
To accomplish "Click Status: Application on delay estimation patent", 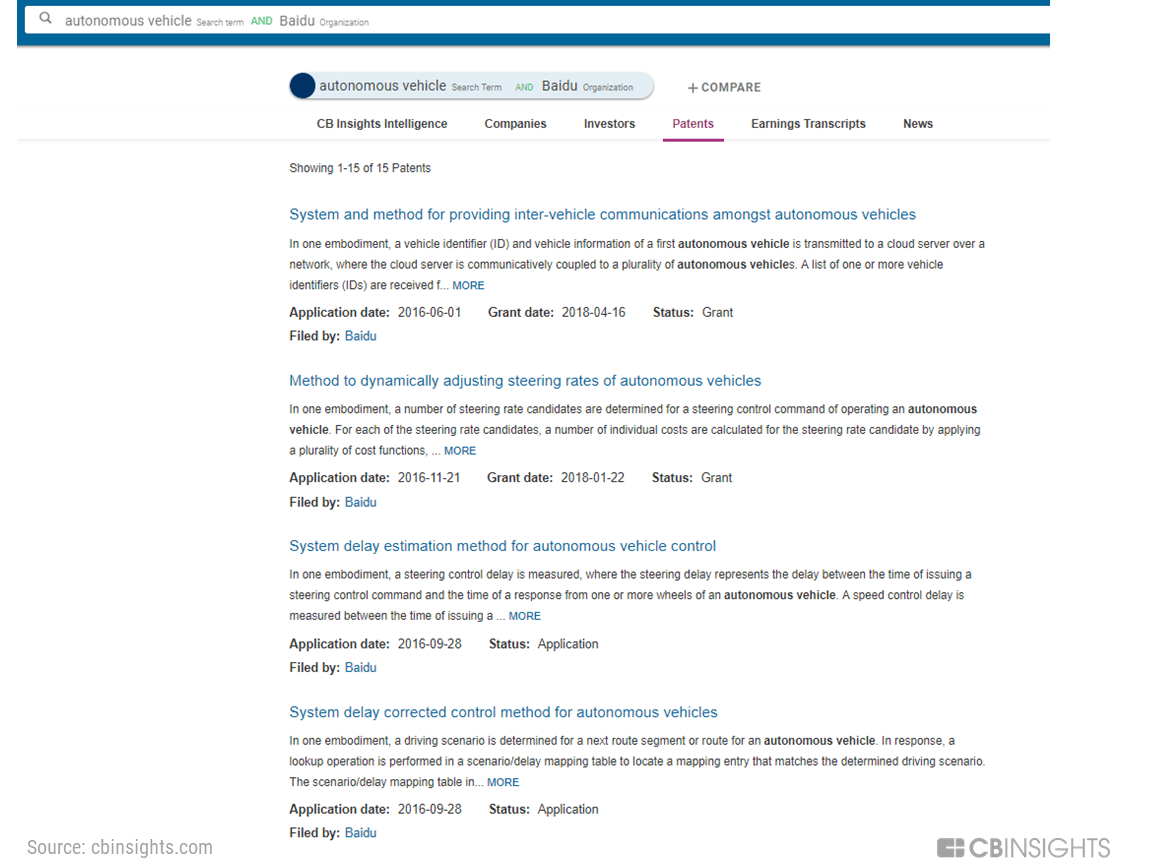I will click(544, 644).
